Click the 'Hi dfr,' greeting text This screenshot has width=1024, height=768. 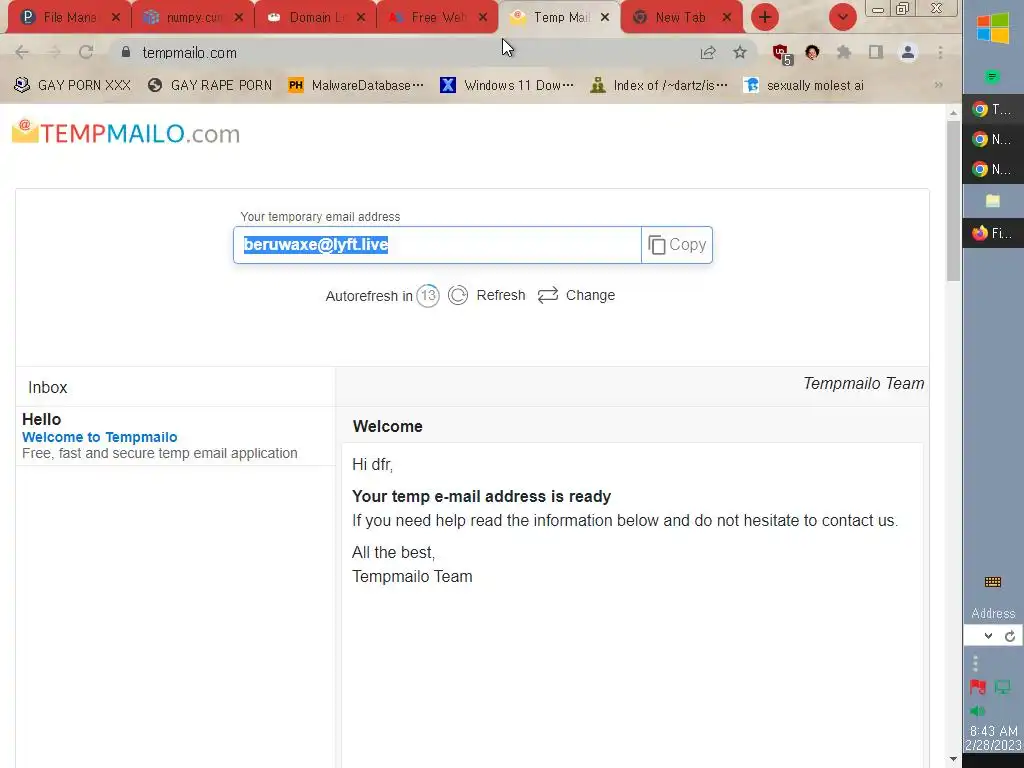tap(372, 464)
